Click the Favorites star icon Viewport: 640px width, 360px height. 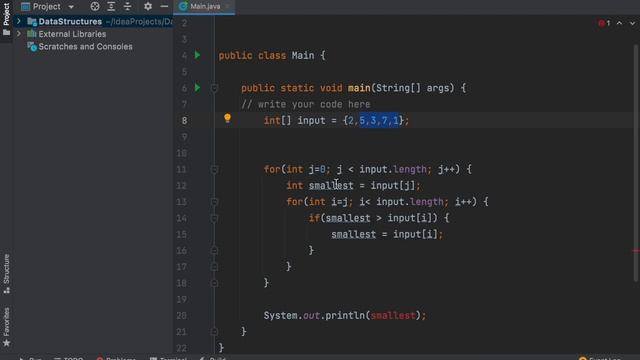pyautogui.click(x=6, y=343)
